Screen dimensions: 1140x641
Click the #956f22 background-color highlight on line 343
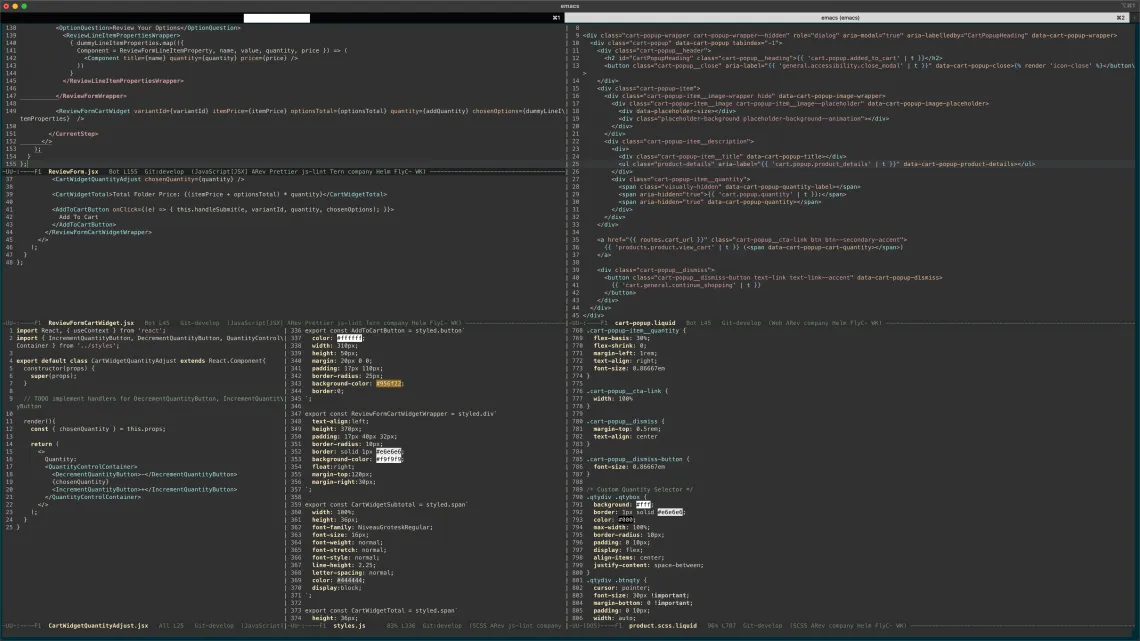(389, 383)
